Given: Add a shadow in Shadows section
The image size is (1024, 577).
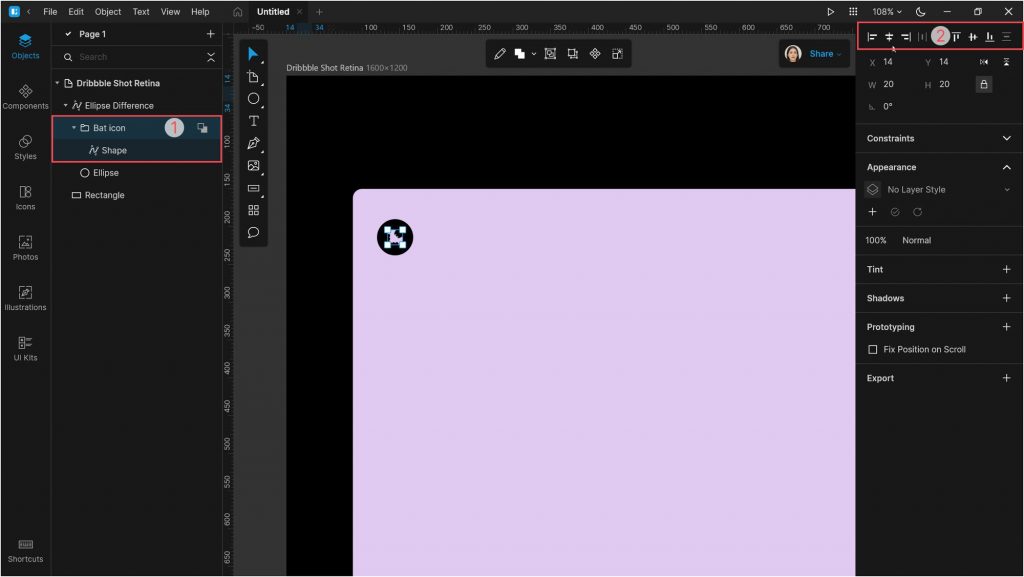Looking at the screenshot, I should pos(1006,298).
